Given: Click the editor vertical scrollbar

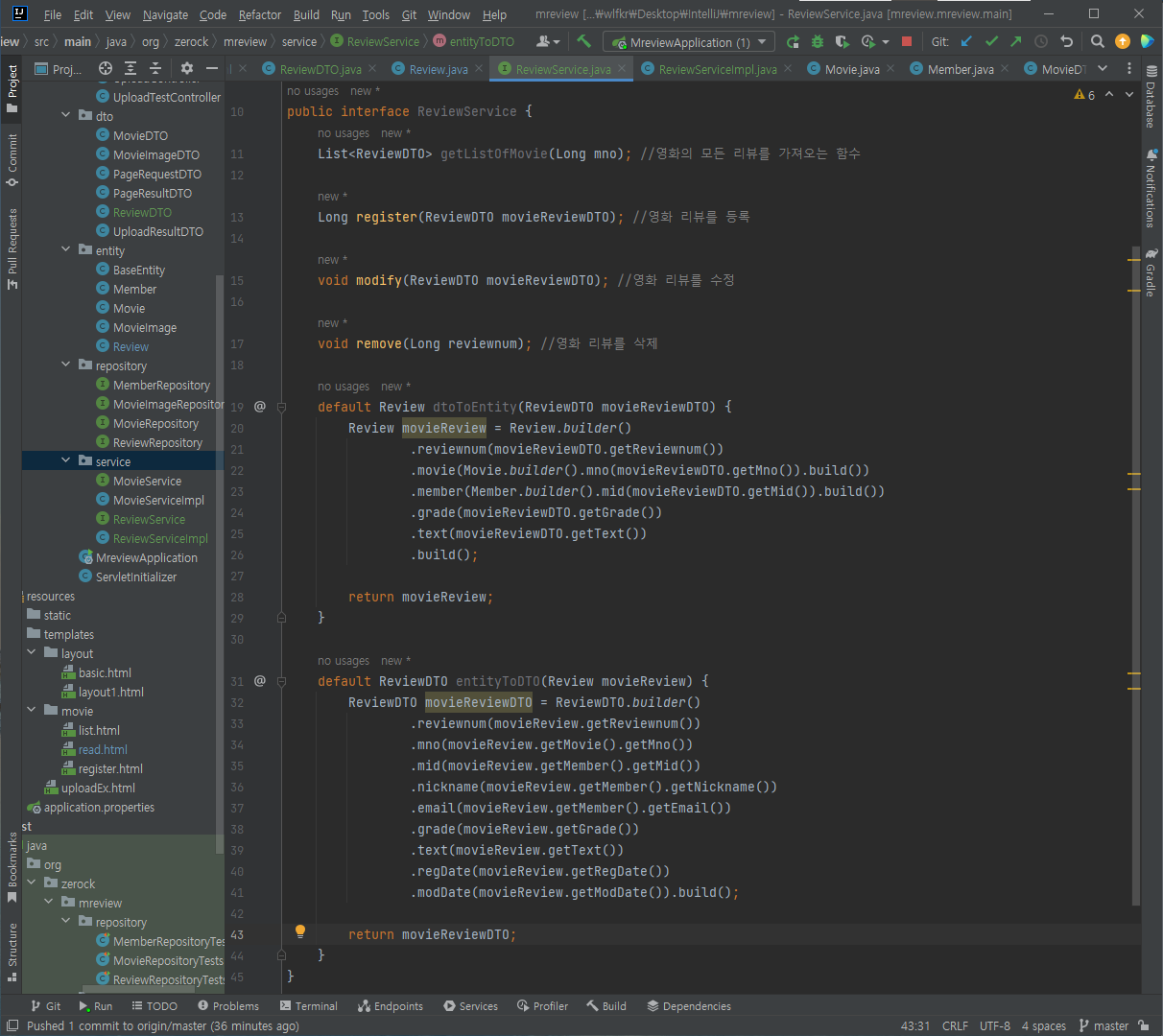Looking at the screenshot, I should (x=1136, y=576).
